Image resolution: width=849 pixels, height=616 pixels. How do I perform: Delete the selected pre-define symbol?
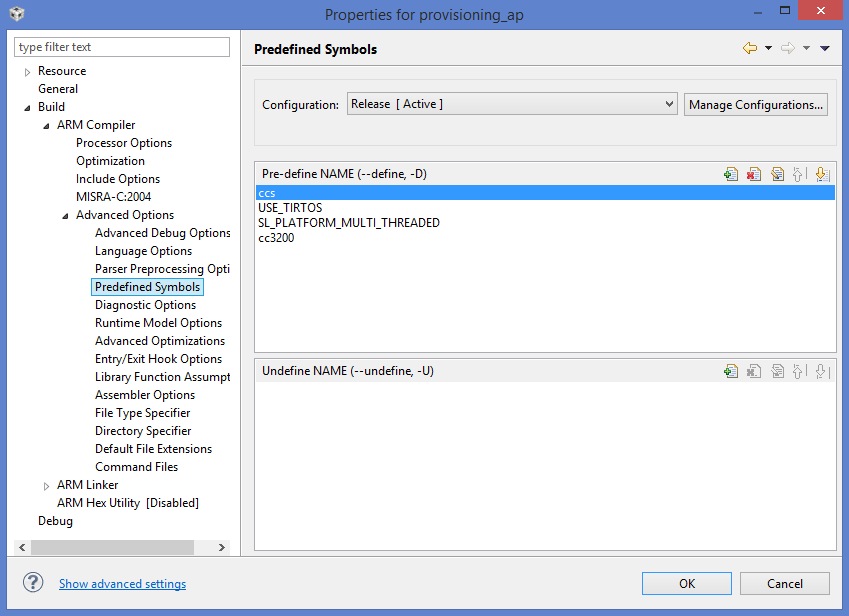point(754,174)
